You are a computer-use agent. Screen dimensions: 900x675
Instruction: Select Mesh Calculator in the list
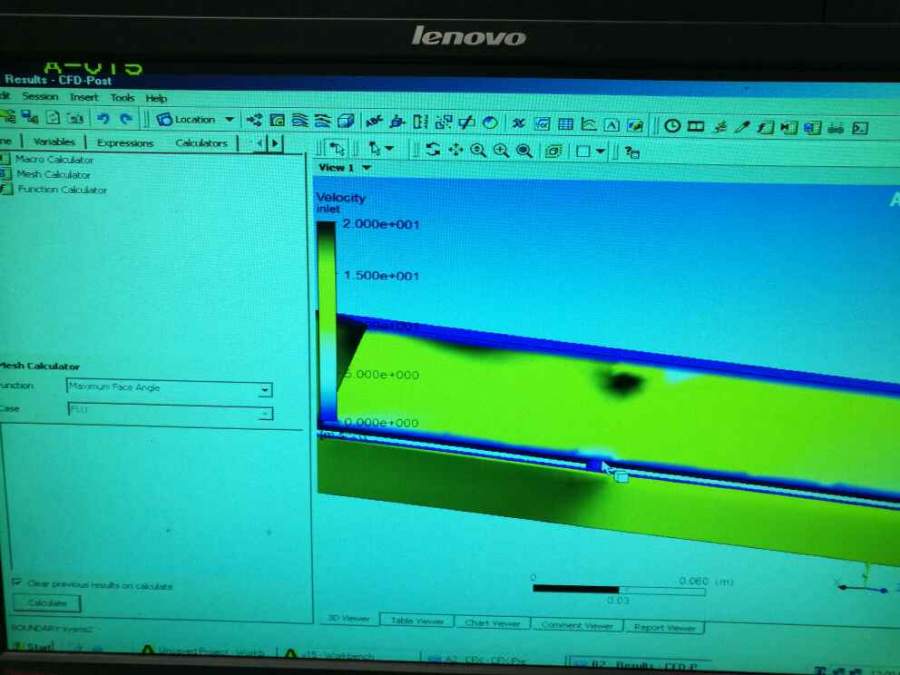click(x=53, y=174)
